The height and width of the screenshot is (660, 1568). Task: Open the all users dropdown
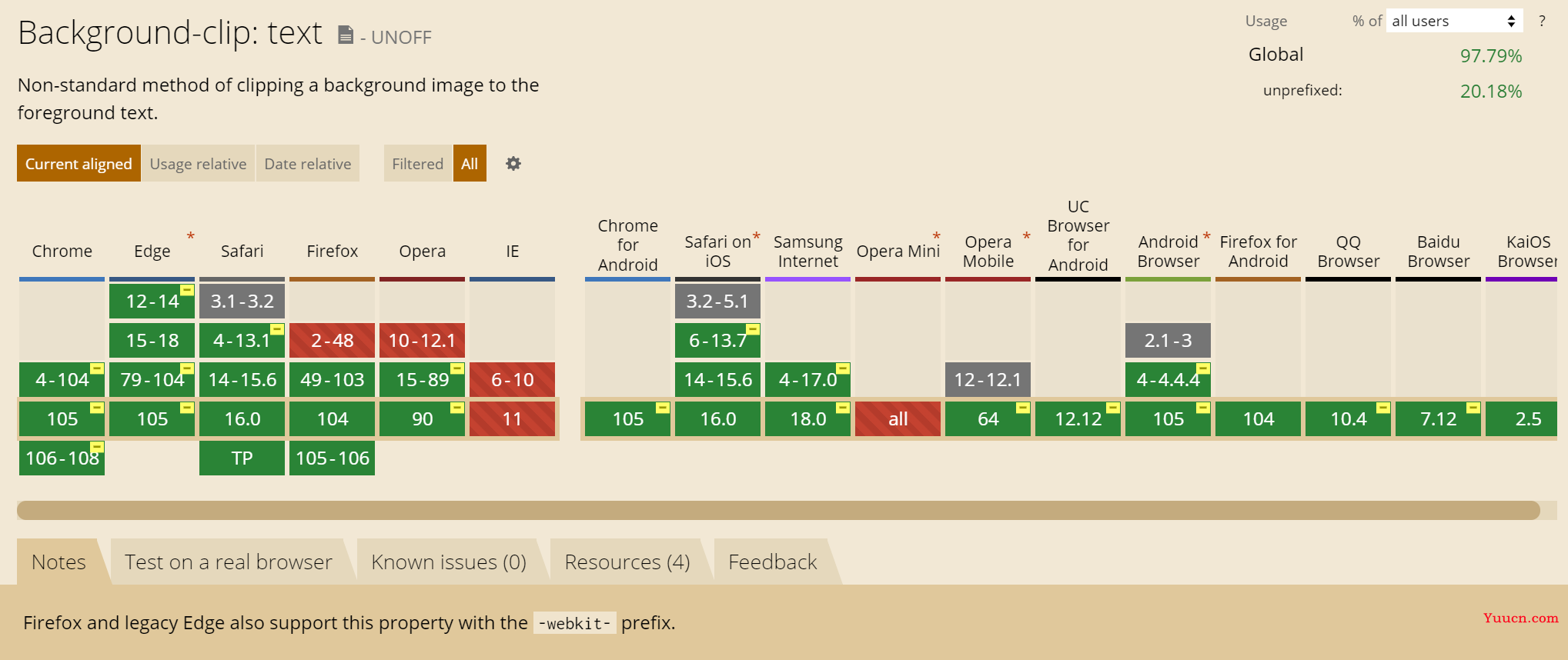pos(1454,21)
